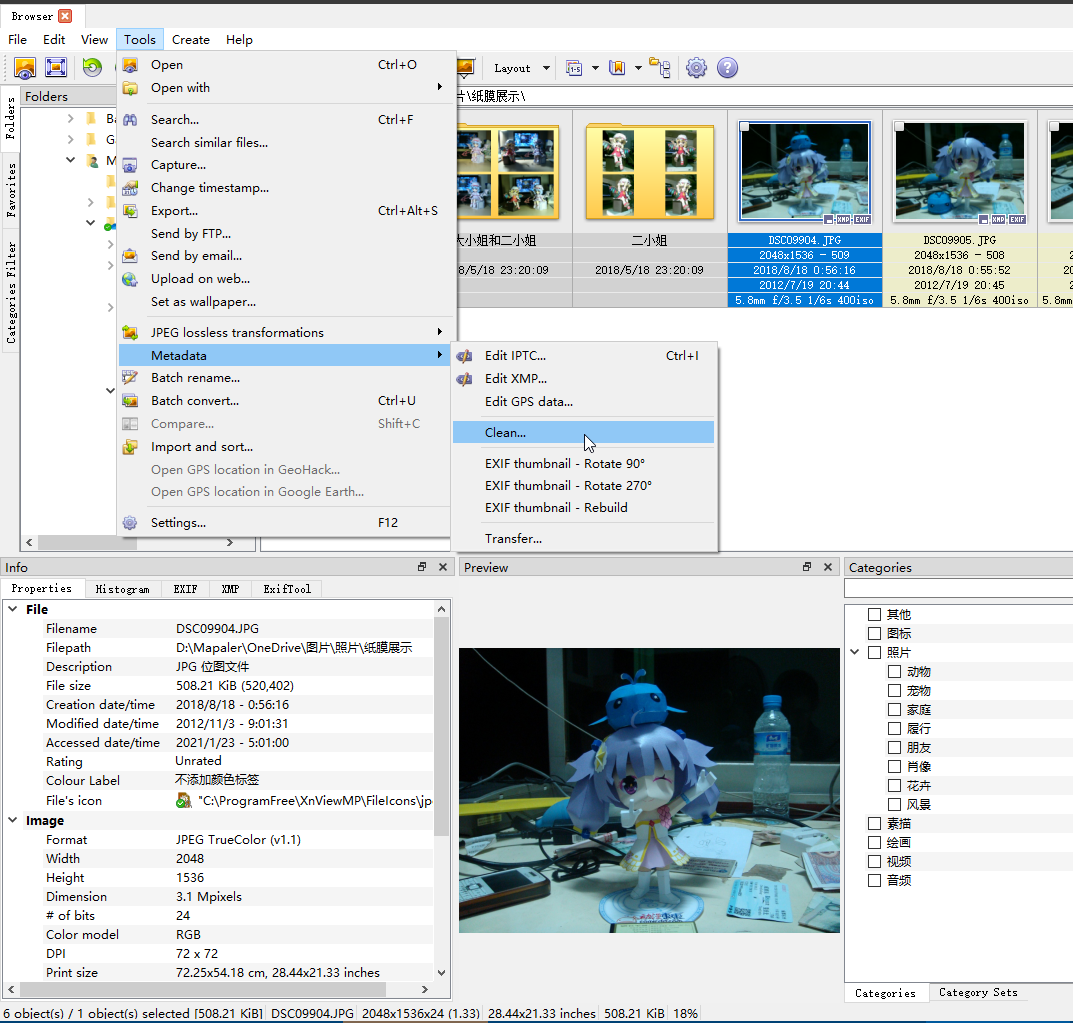Viewport: 1073px width, 1023px height.
Task: Click the folder tree view toolbar icon
Action: click(660, 68)
